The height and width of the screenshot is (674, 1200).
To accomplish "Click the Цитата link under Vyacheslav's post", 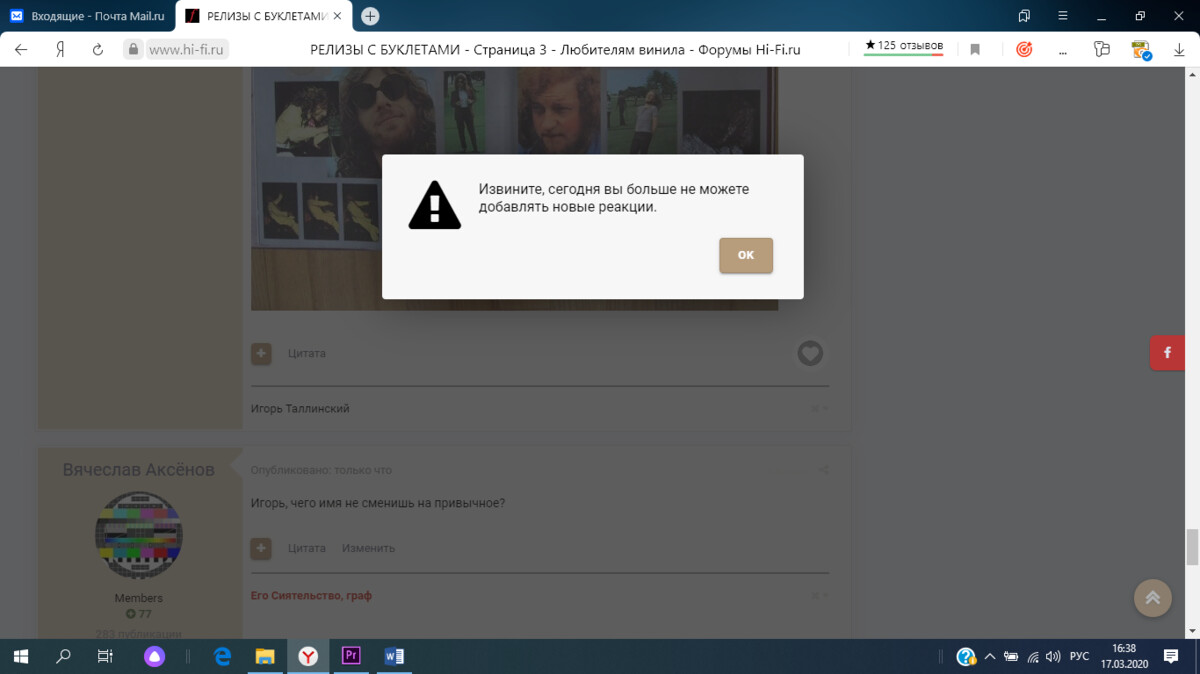I will [307, 548].
